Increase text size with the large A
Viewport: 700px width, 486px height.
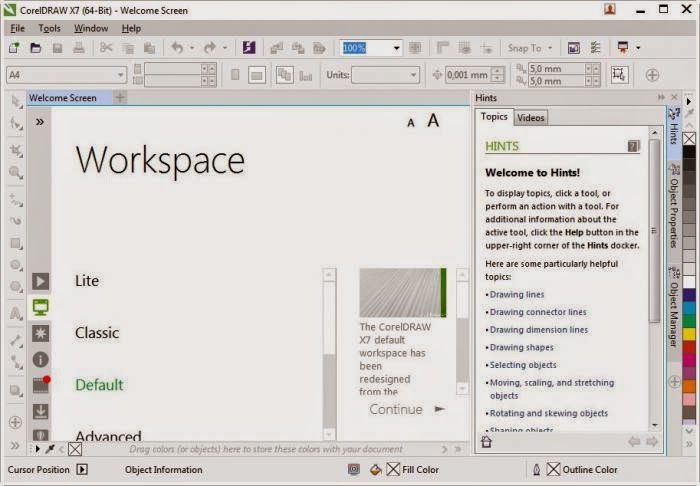click(433, 120)
